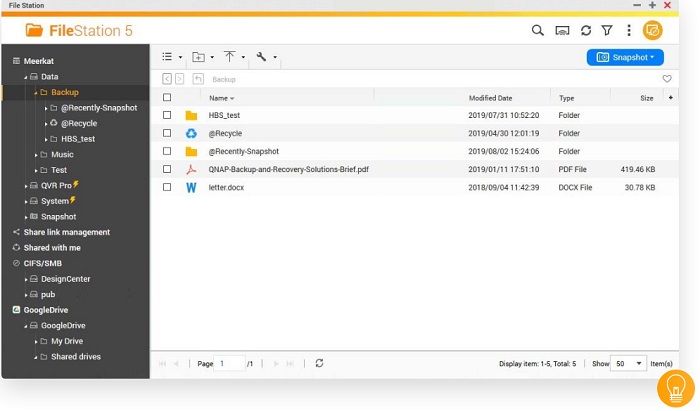Click the Word document icon
Image resolution: width=700 pixels, height=411 pixels.
(x=191, y=187)
